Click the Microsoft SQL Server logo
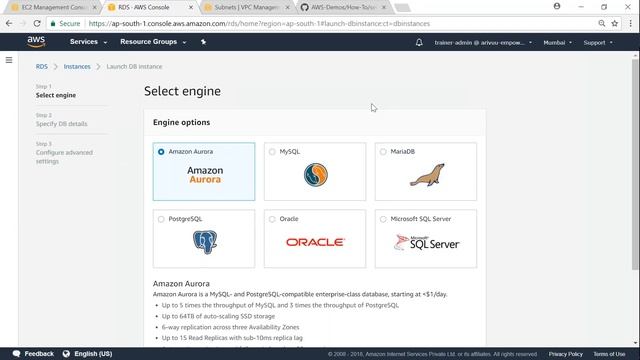Screen dimensions: 640x360 pos(427,243)
